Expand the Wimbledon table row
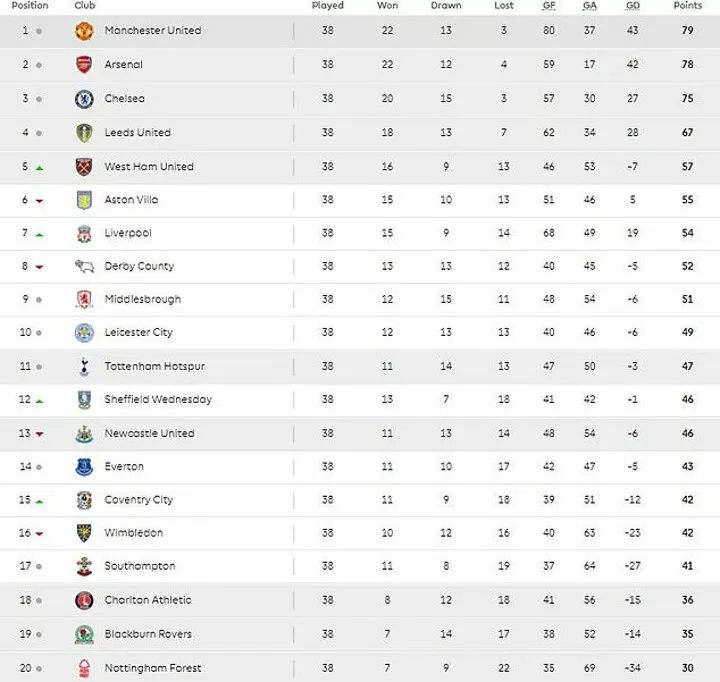 point(360,533)
